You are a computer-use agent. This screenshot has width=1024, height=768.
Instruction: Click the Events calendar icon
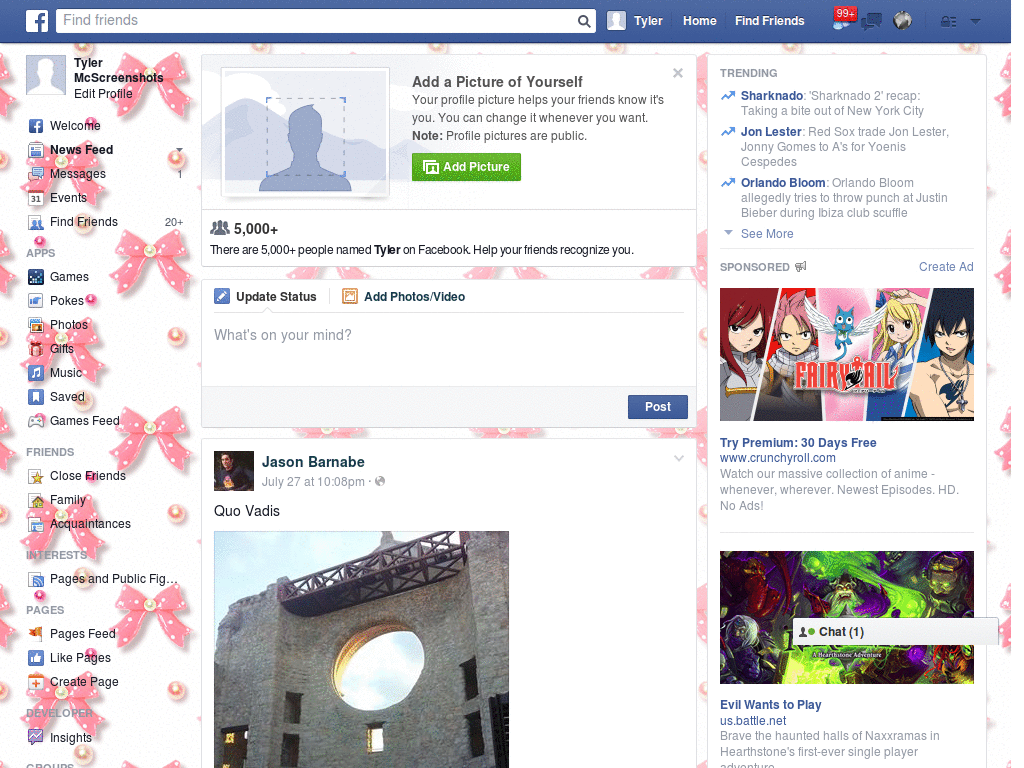[36, 198]
